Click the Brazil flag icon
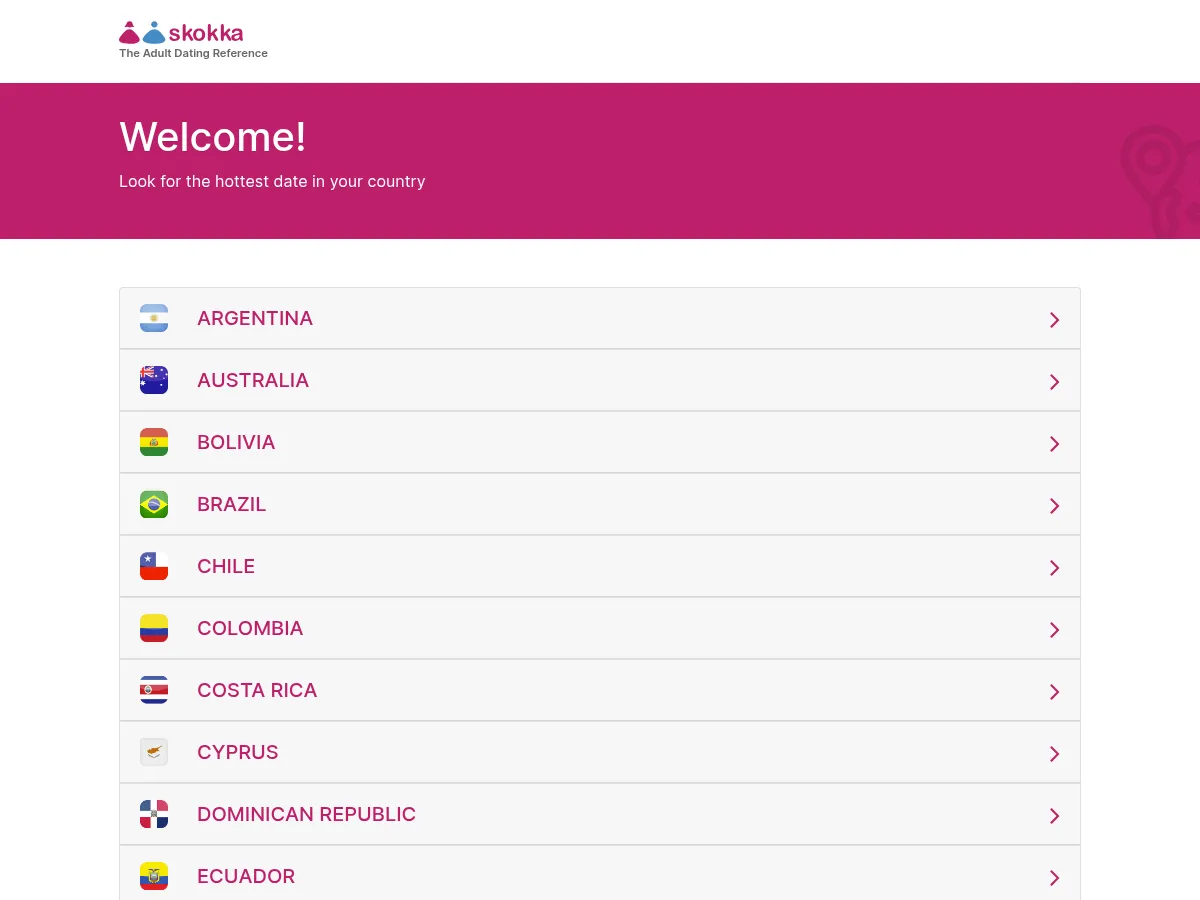Screen dimensions: 1200x900 154,504
